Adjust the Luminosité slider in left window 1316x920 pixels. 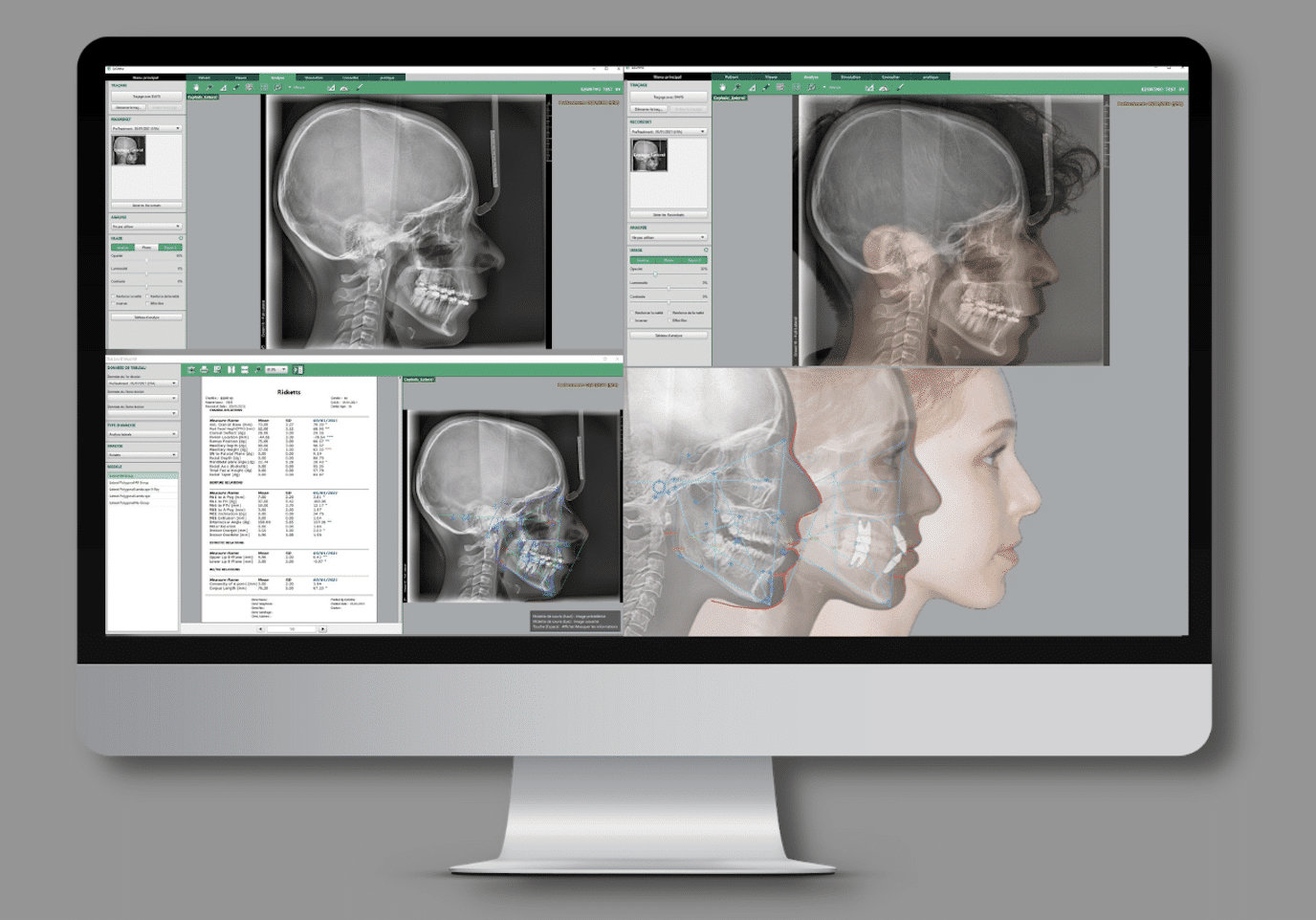click(x=146, y=274)
